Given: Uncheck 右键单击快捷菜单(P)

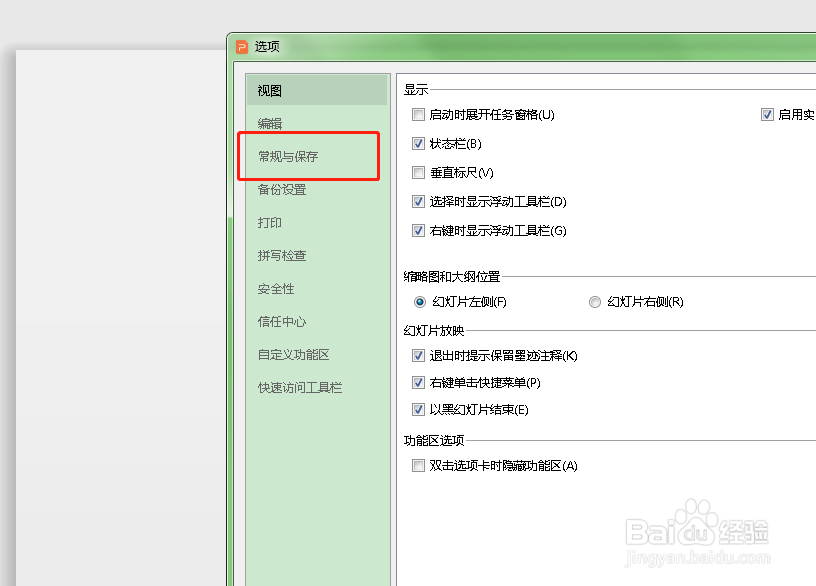Looking at the screenshot, I should click(418, 383).
